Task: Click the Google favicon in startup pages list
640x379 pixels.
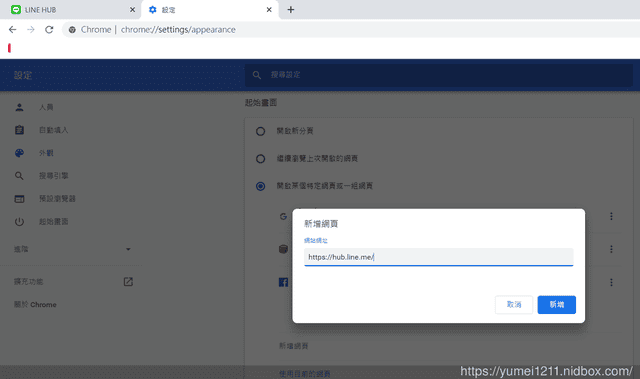Action: pos(283,216)
